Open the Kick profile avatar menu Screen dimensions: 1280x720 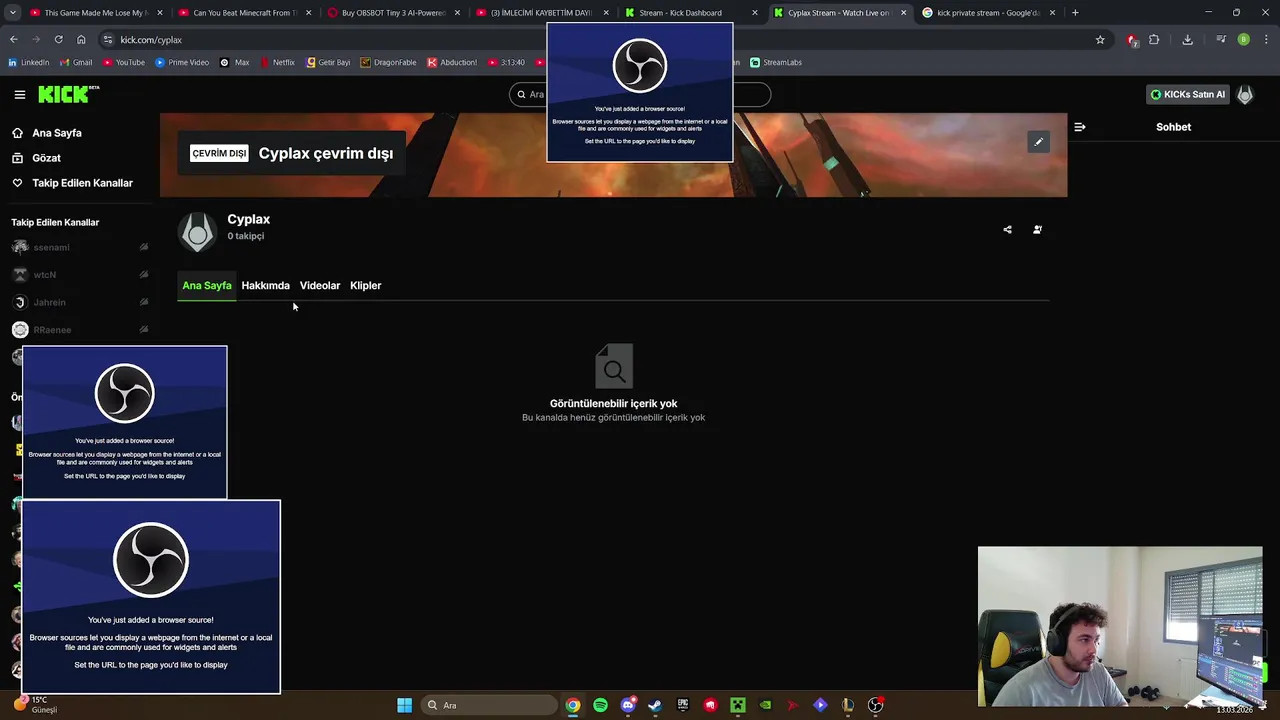pos(1245,95)
